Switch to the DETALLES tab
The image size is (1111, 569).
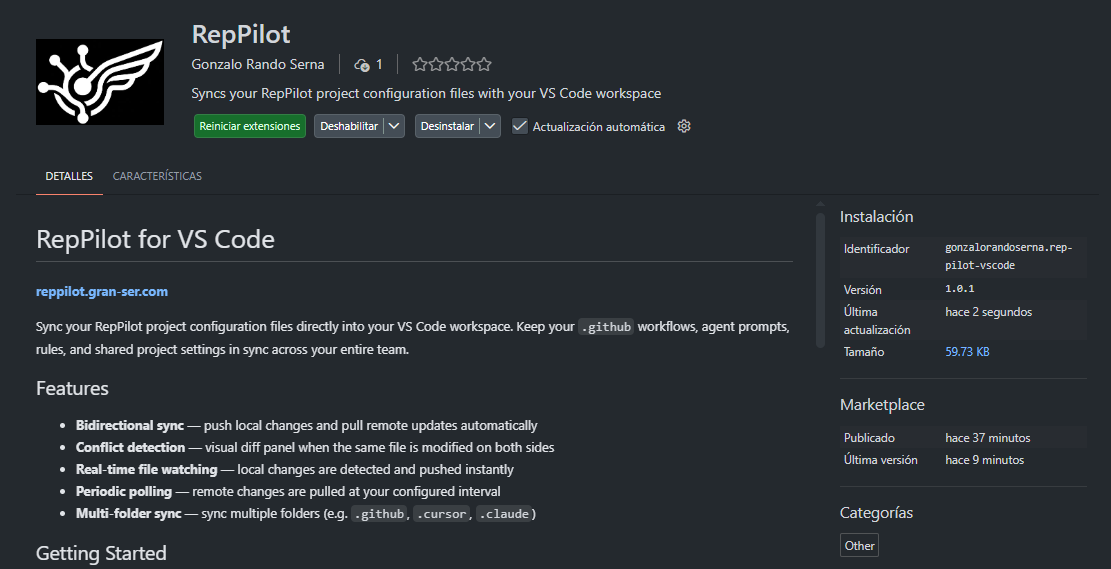(69, 176)
